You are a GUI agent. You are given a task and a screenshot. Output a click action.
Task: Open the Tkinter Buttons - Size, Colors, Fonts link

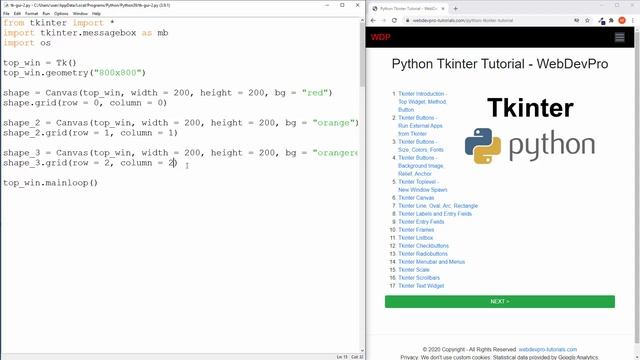point(420,146)
